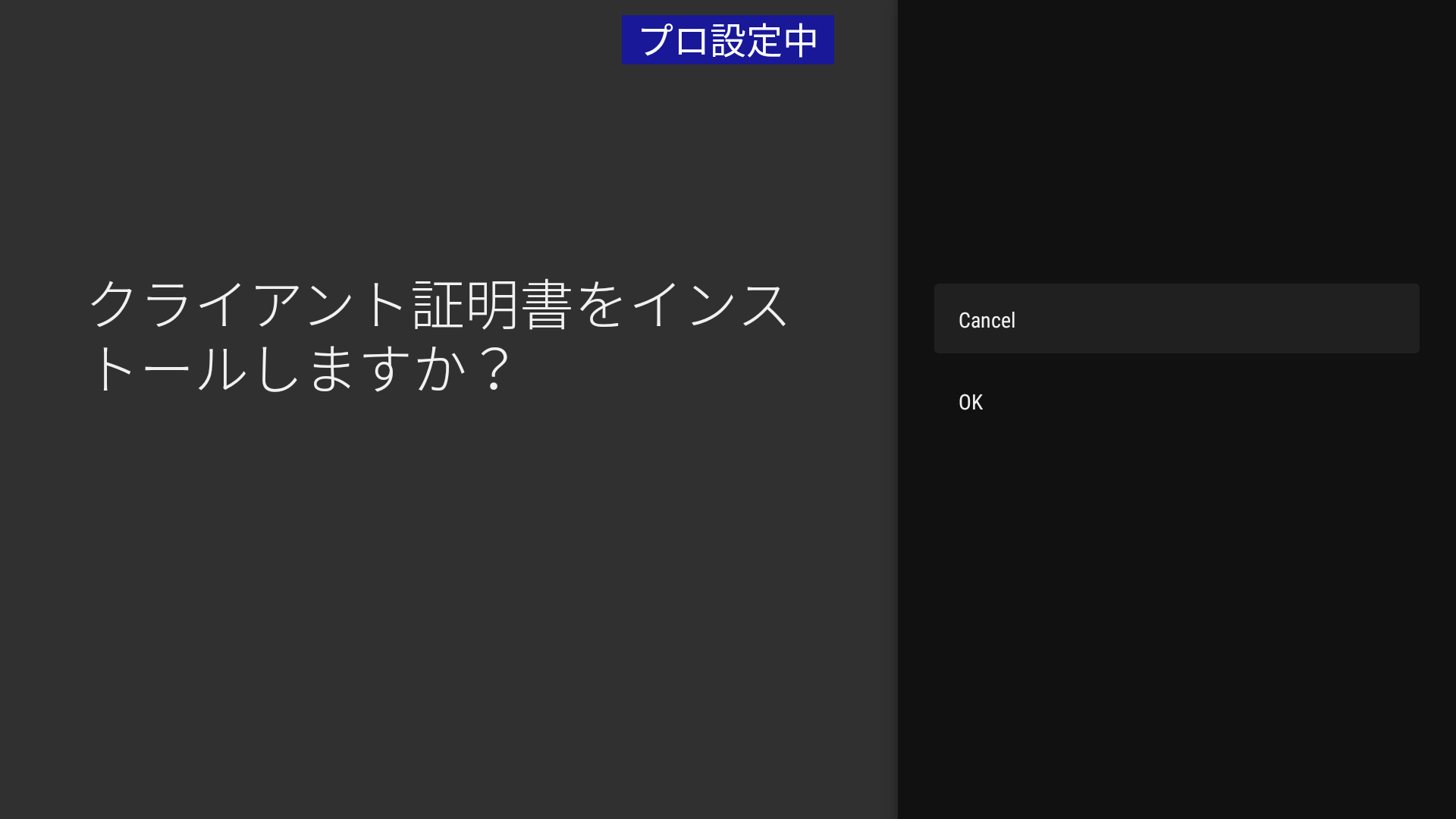Image resolution: width=1456 pixels, height=819 pixels.
Task: Tap the OK label below Cancel
Action: pyautogui.click(x=971, y=402)
